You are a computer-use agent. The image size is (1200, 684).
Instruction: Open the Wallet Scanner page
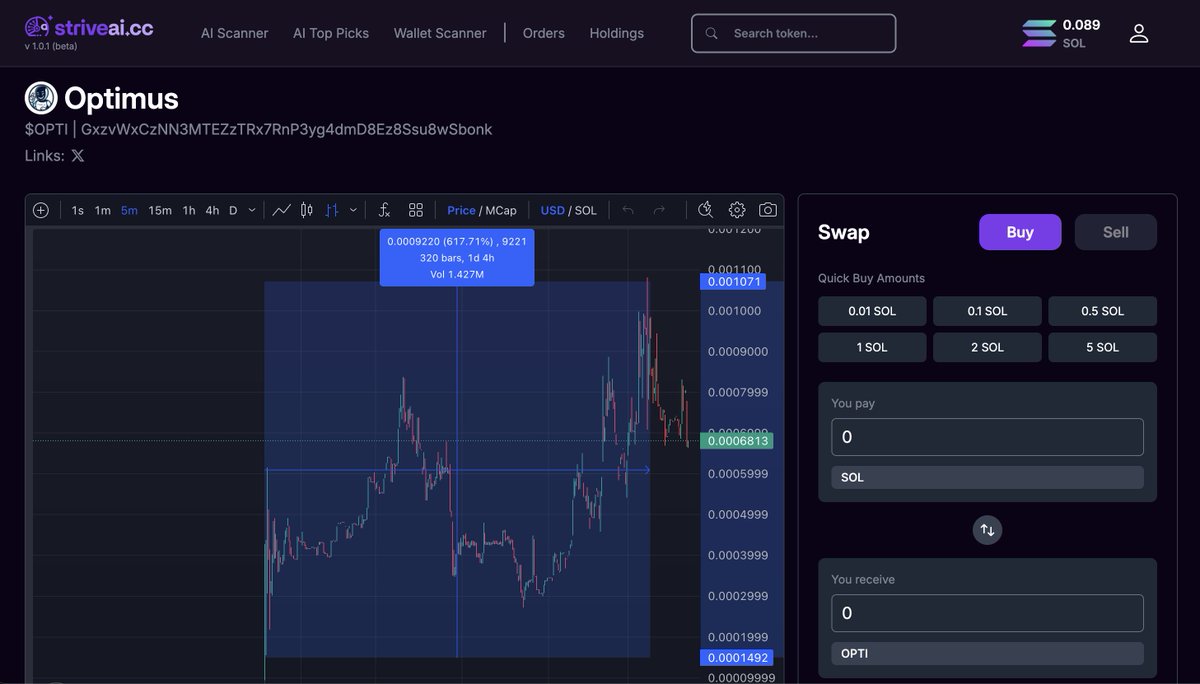(440, 33)
